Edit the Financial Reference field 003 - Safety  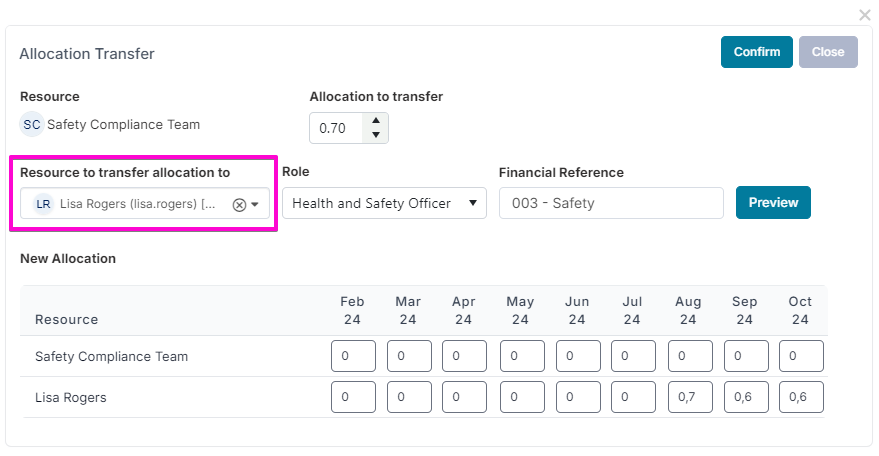(x=611, y=203)
